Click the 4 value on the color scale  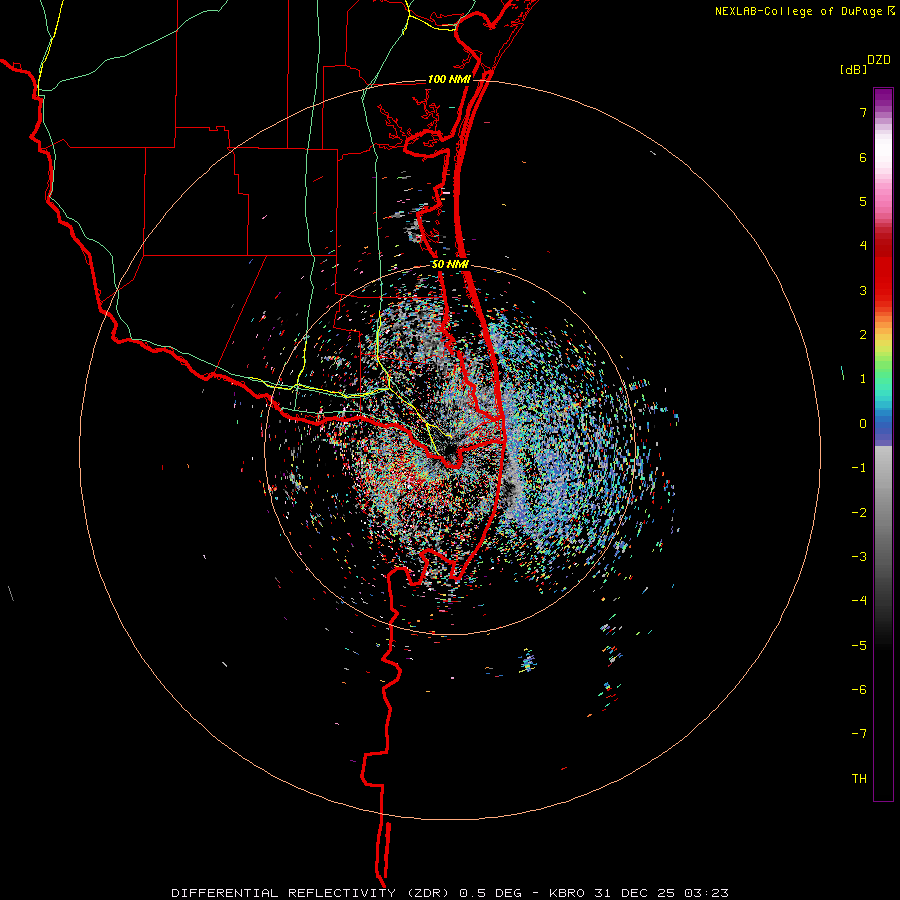pos(863,246)
